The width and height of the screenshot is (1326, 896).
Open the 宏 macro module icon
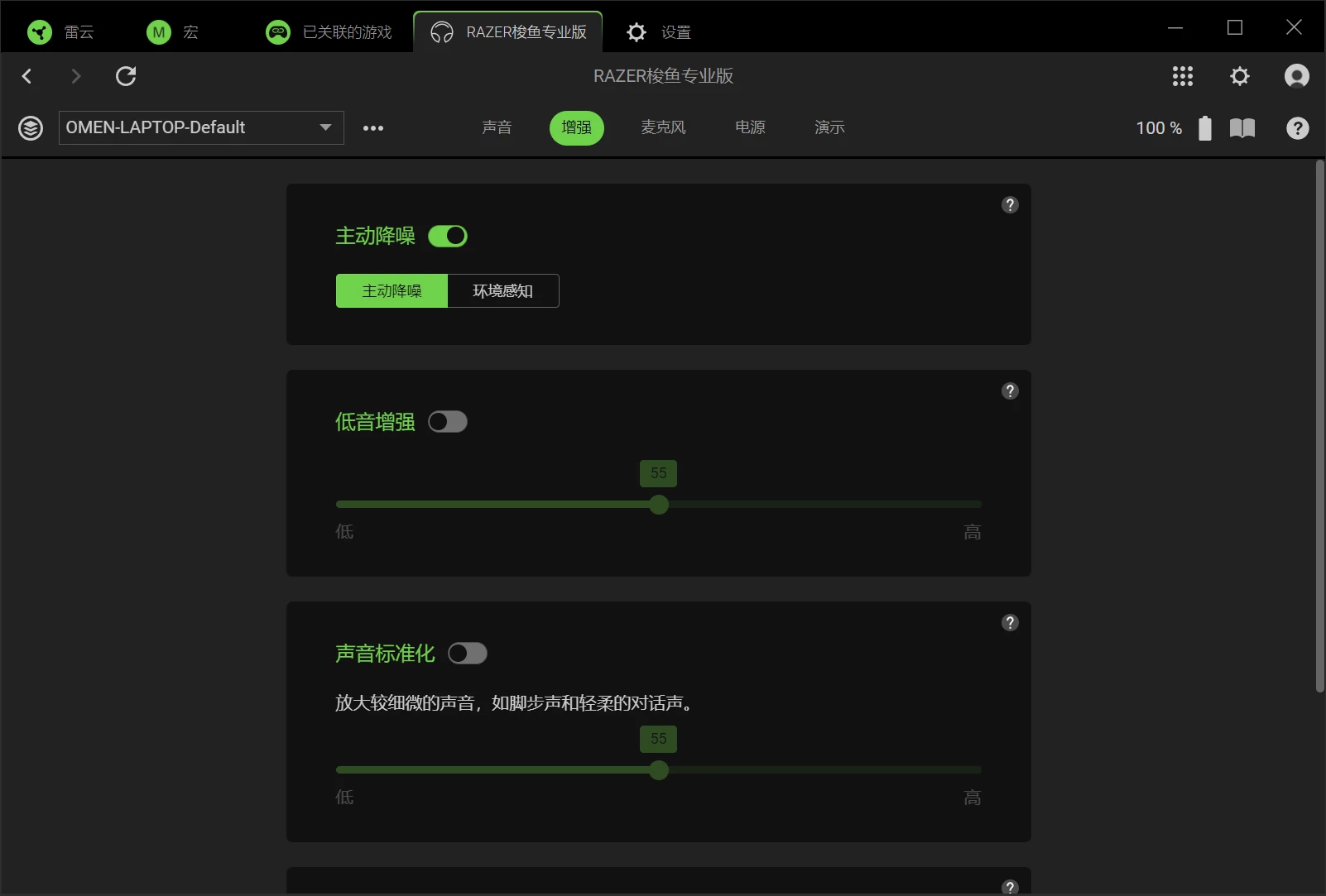[158, 32]
